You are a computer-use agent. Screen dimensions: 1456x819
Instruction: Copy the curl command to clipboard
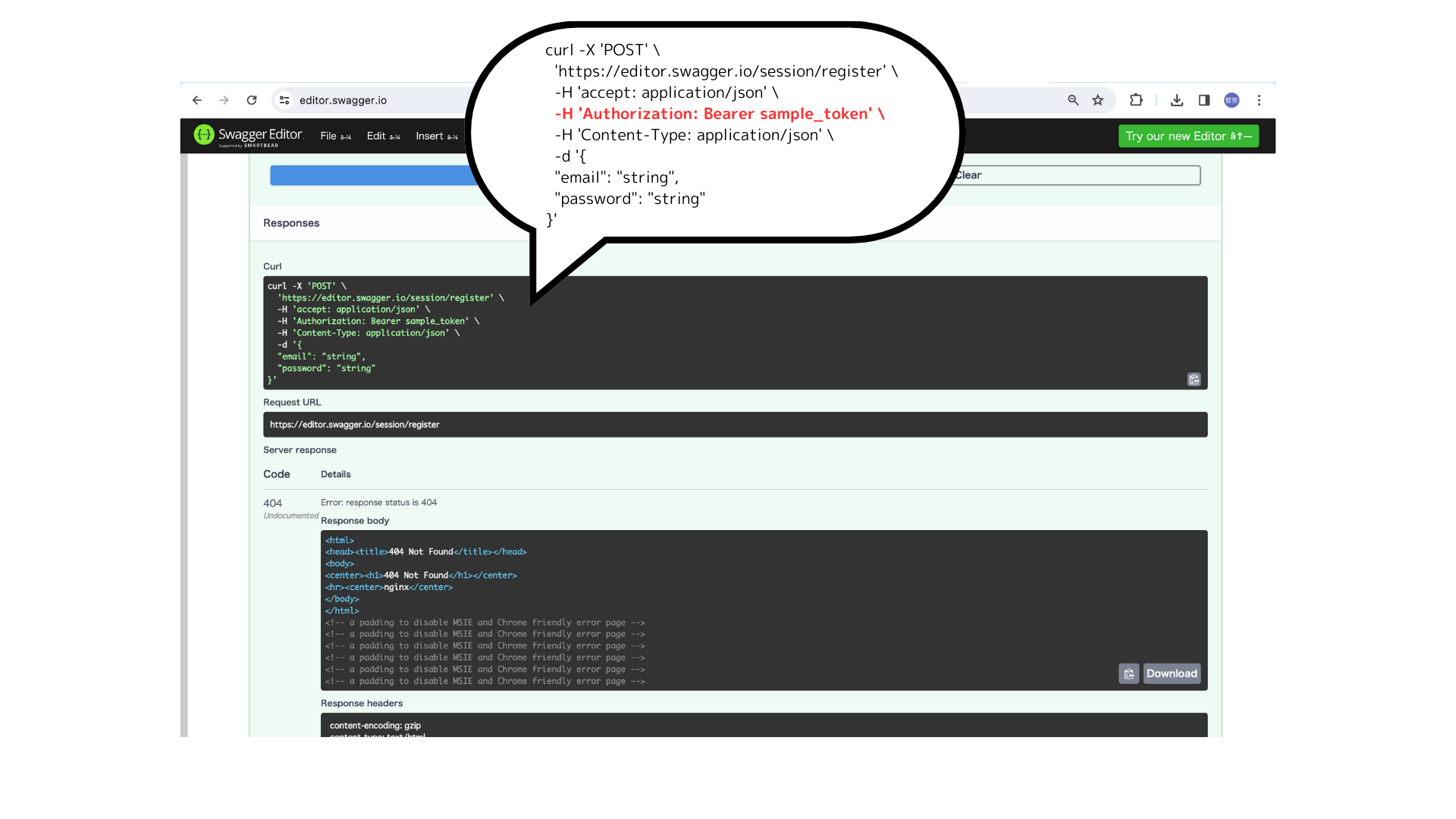(x=1194, y=379)
